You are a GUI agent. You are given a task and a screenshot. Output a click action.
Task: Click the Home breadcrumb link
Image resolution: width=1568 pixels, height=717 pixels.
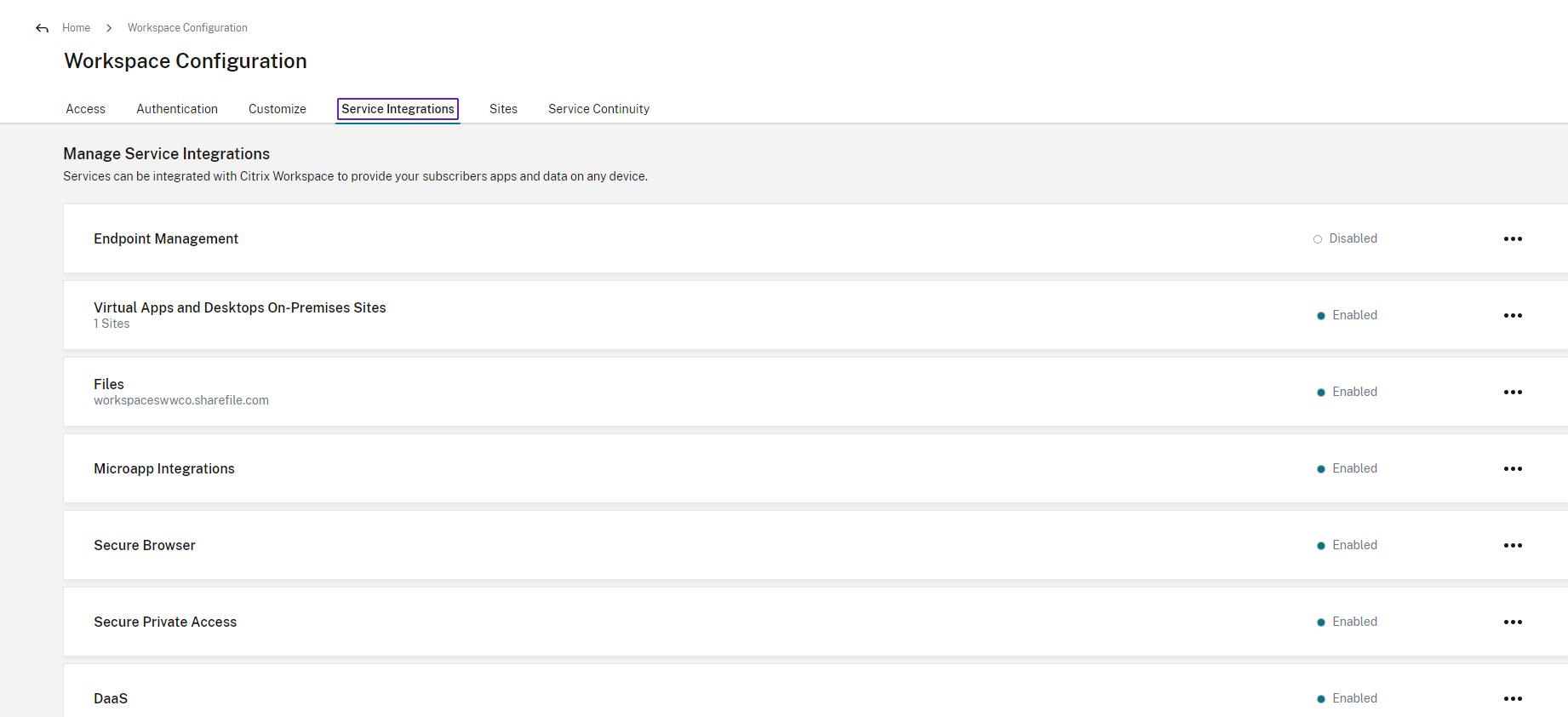76,28
